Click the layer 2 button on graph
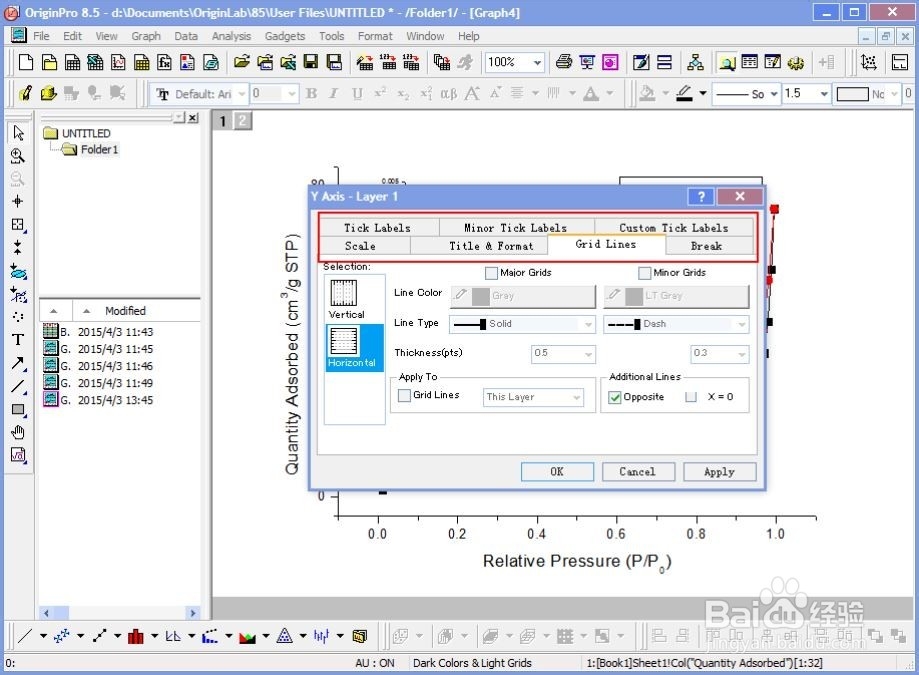Viewport: 919px width, 675px height. click(243, 121)
